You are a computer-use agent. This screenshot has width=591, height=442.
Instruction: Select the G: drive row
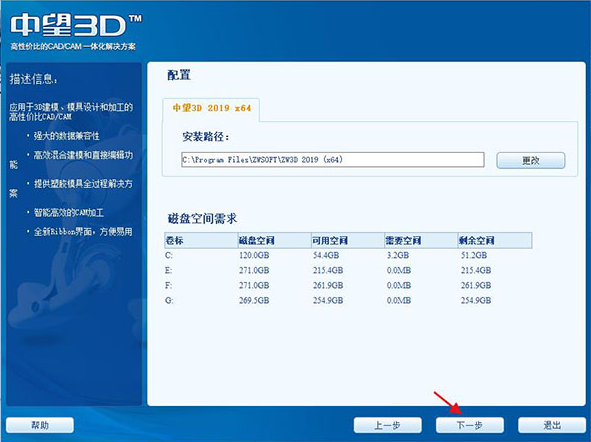tap(348, 301)
